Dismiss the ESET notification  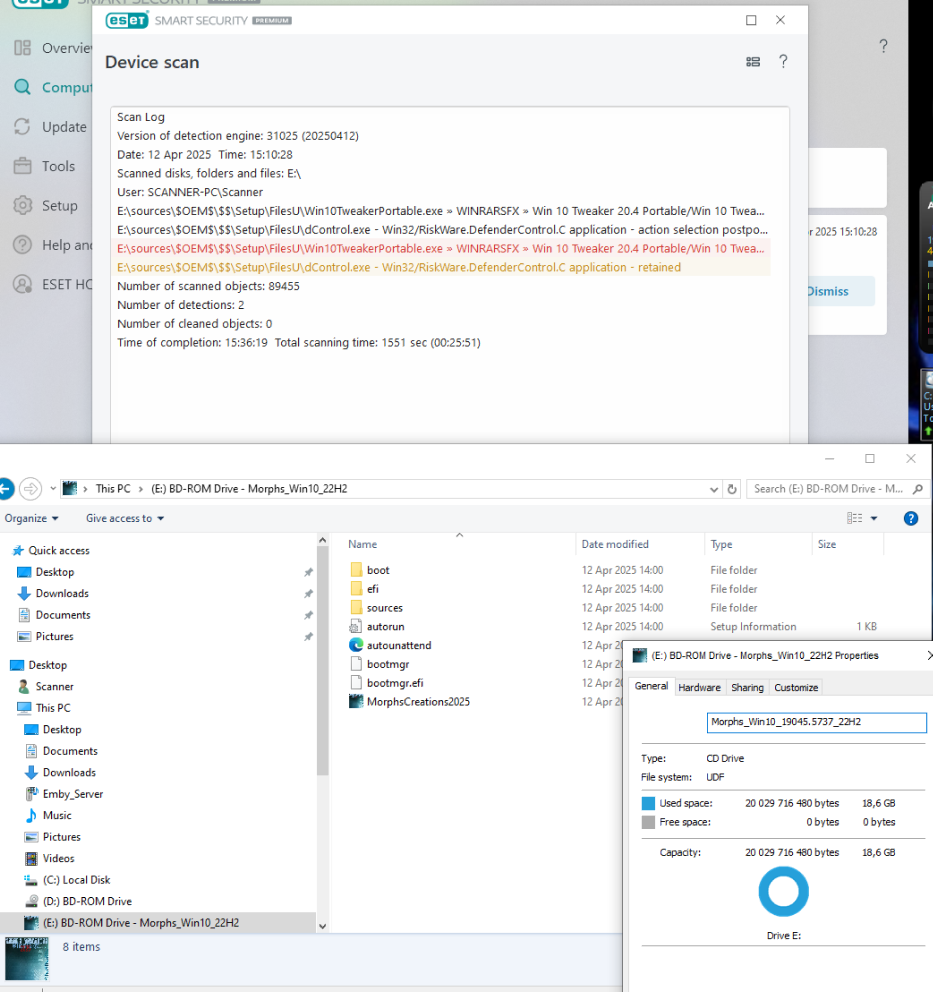click(828, 291)
